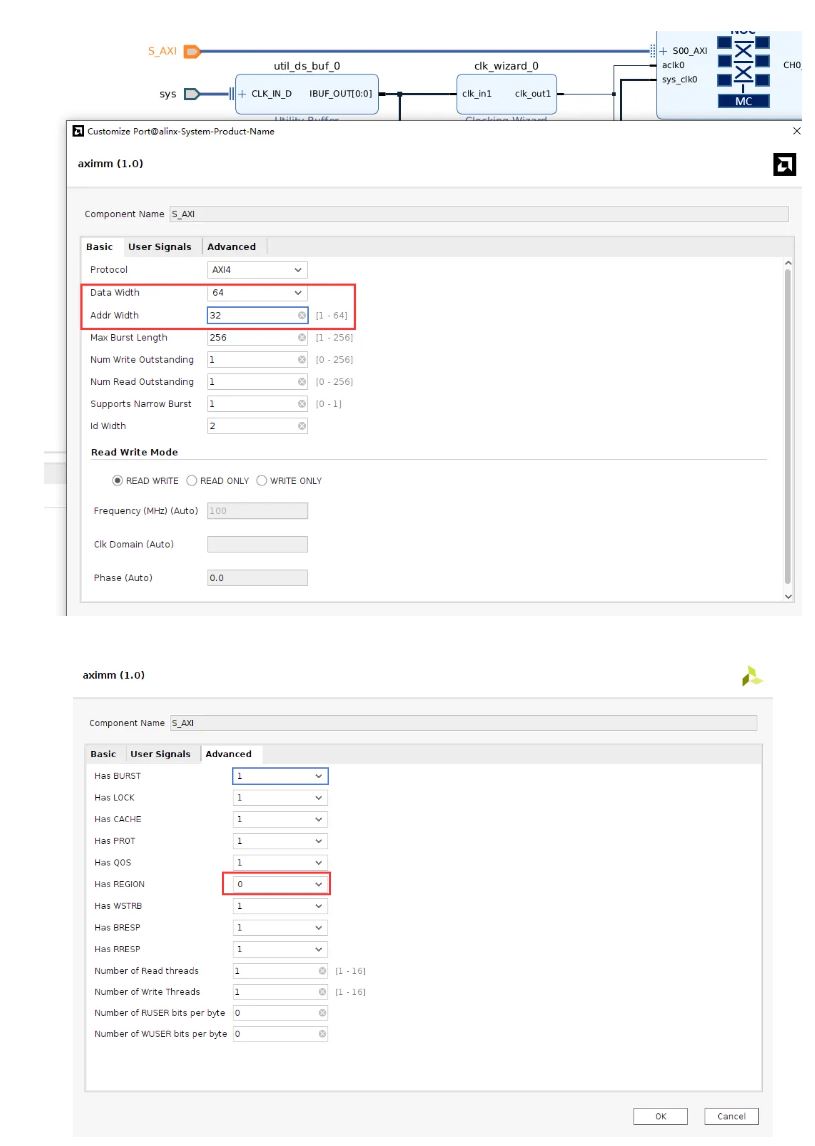Select the util_ds_buf_0 block in diagram

point(307,94)
